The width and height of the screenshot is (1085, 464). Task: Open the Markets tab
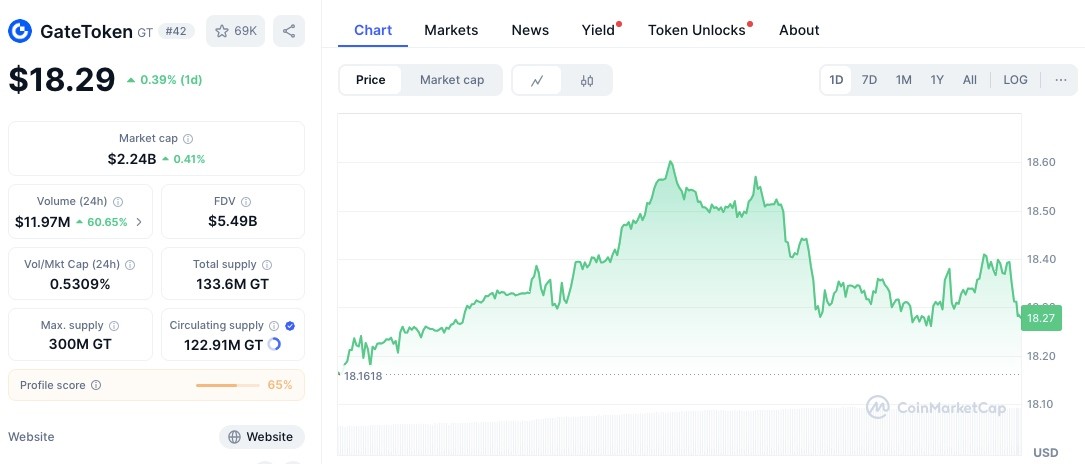pos(451,30)
